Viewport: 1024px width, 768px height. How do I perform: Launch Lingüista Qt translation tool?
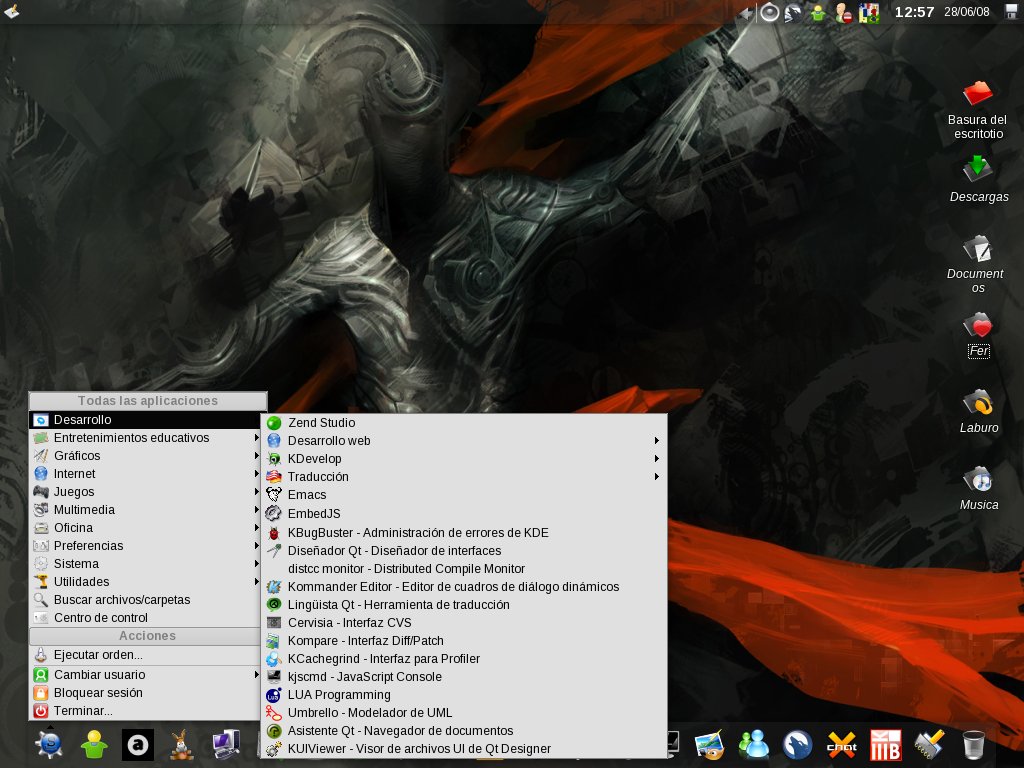point(464,605)
